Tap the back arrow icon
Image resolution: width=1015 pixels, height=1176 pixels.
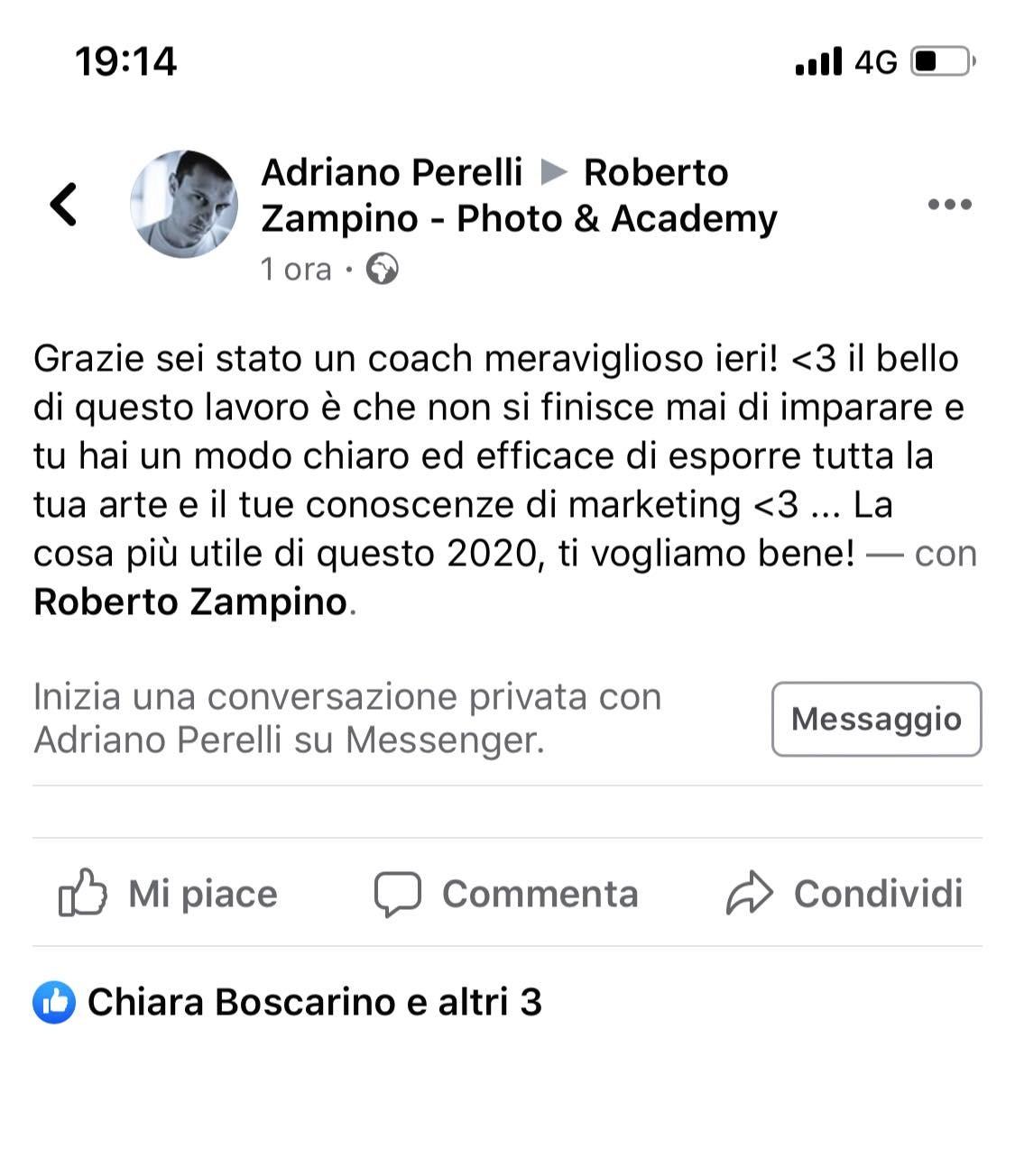(x=63, y=204)
